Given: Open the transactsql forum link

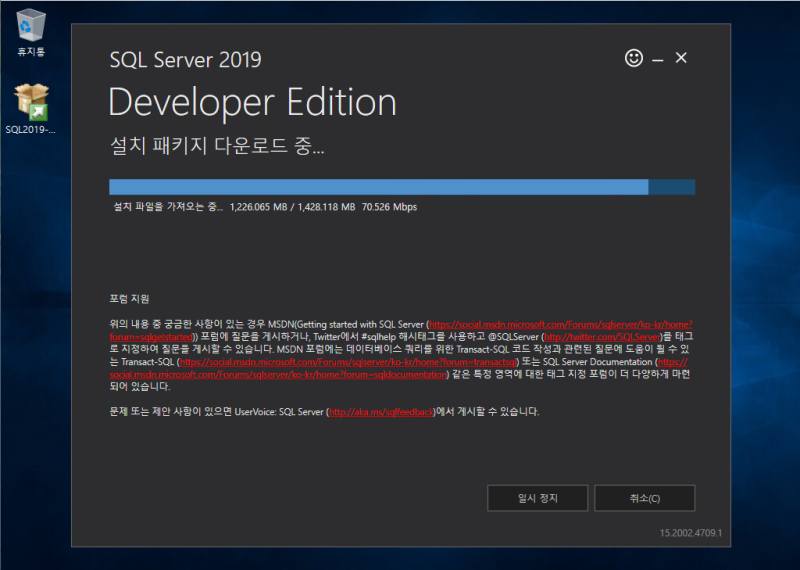Looking at the screenshot, I should [x=347, y=362].
